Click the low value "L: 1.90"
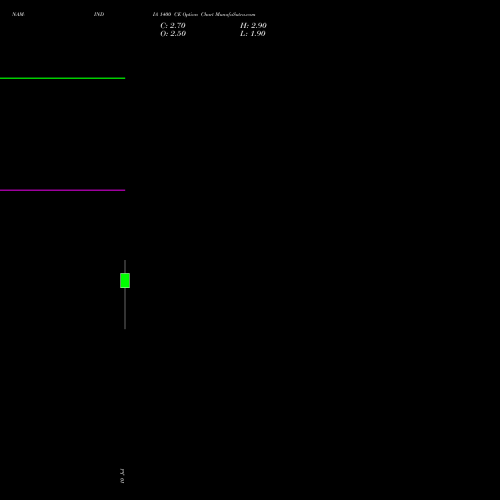This screenshot has width=500, height=500. pyautogui.click(x=253, y=34)
